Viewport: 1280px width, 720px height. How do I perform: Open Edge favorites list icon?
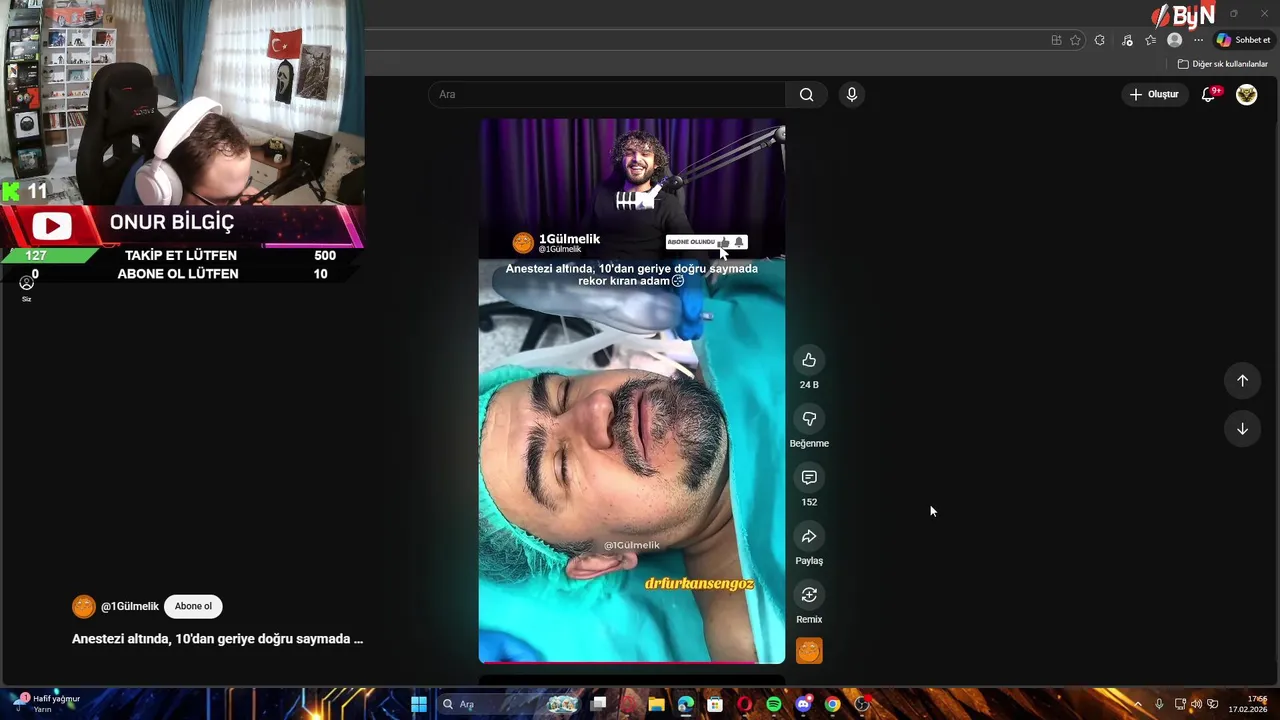coord(1150,40)
